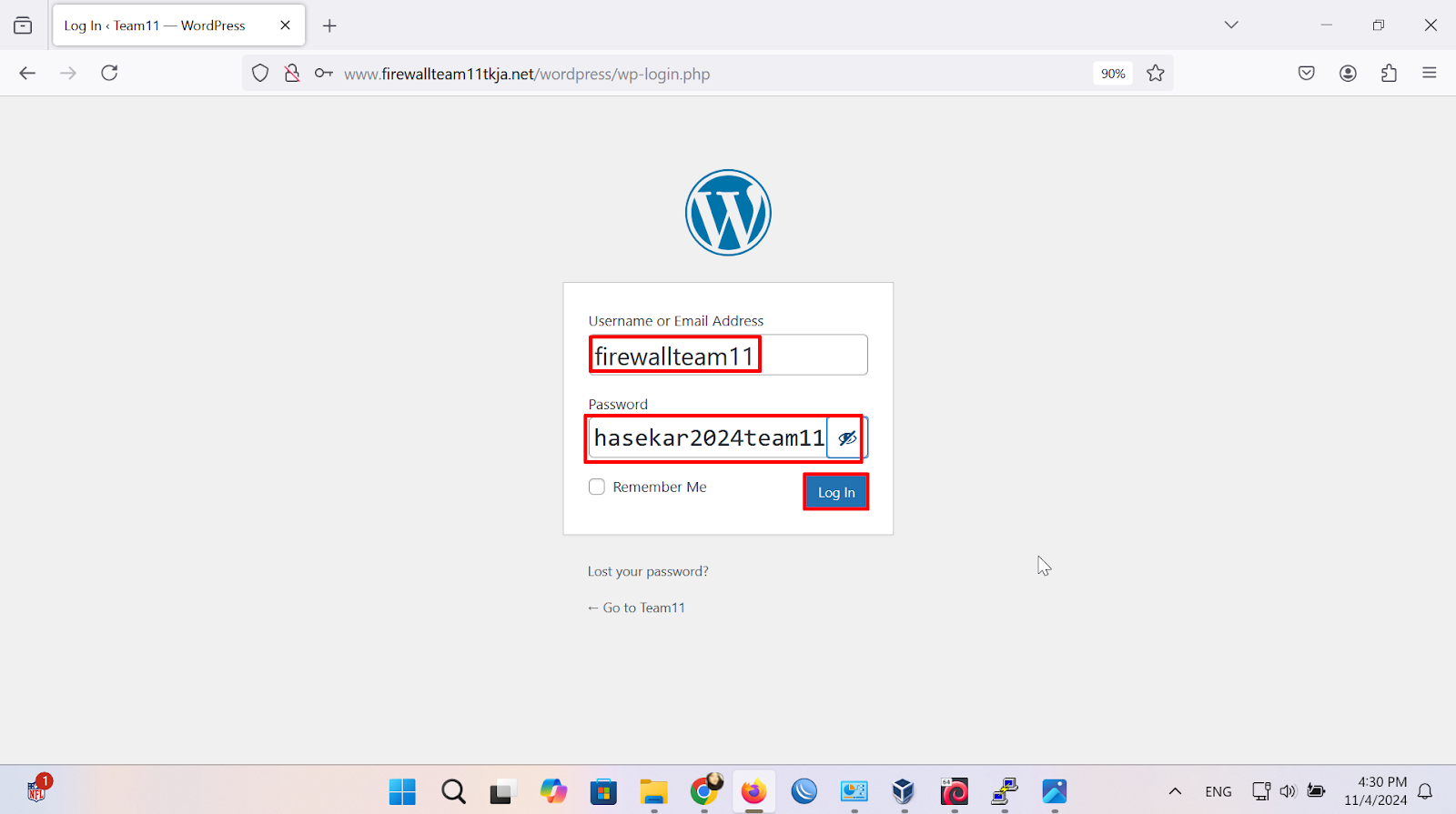Change the ENG input language

[1218, 791]
